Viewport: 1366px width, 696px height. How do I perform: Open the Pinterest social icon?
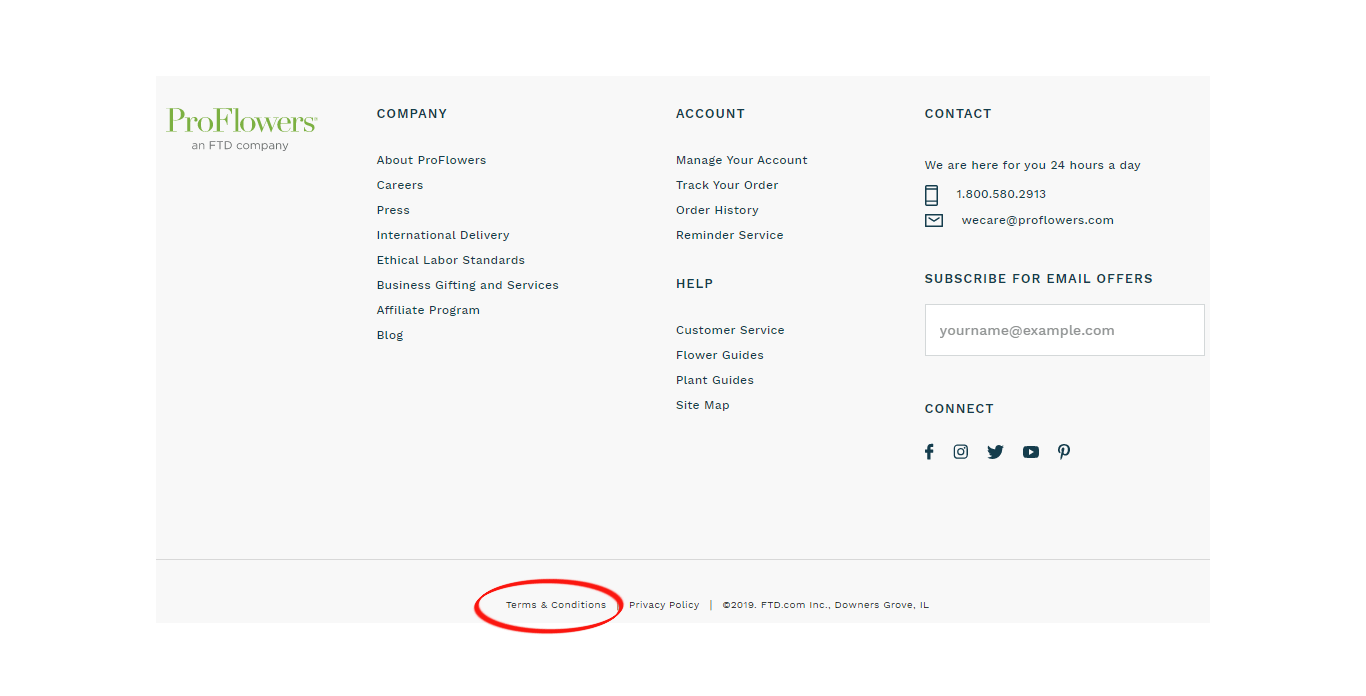click(x=1064, y=452)
